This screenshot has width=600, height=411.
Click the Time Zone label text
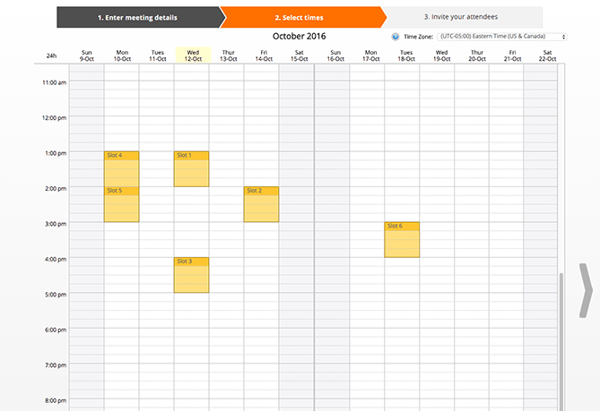click(418, 37)
